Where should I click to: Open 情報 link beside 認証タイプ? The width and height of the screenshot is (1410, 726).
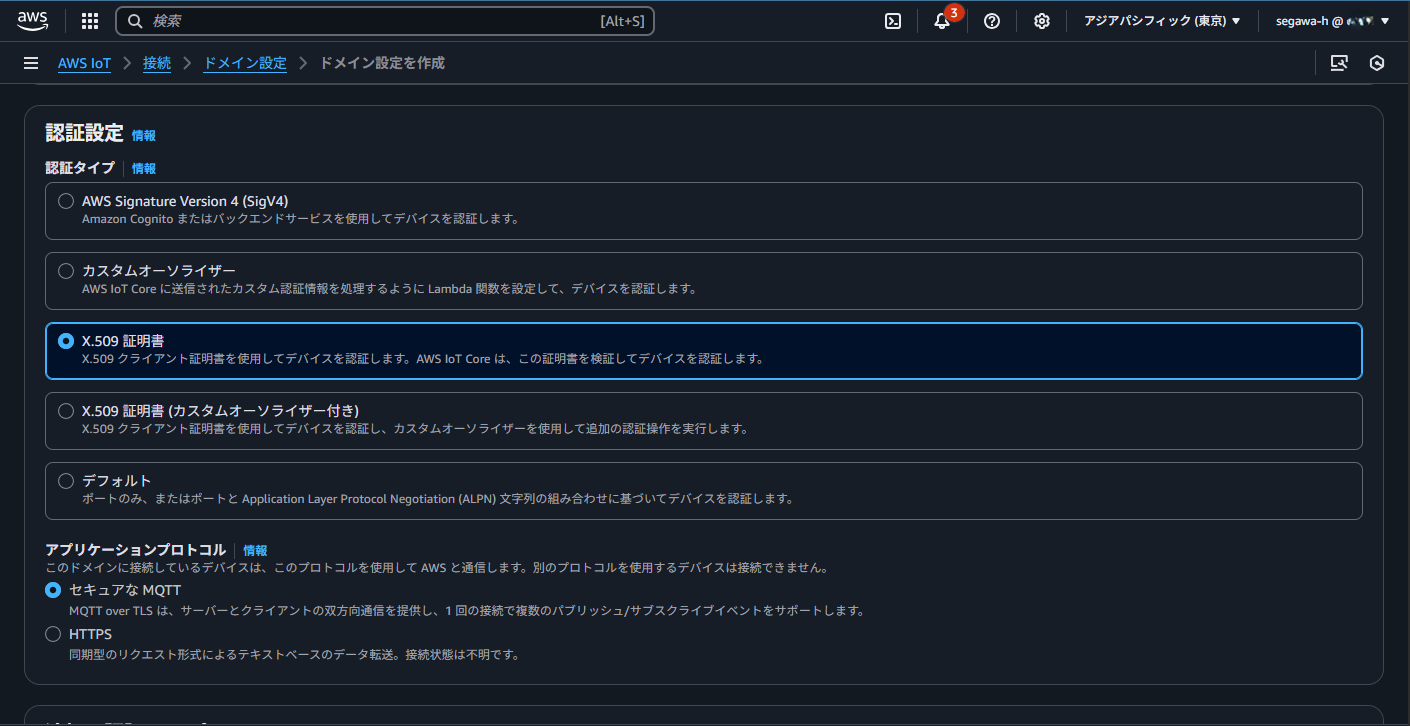(x=144, y=168)
